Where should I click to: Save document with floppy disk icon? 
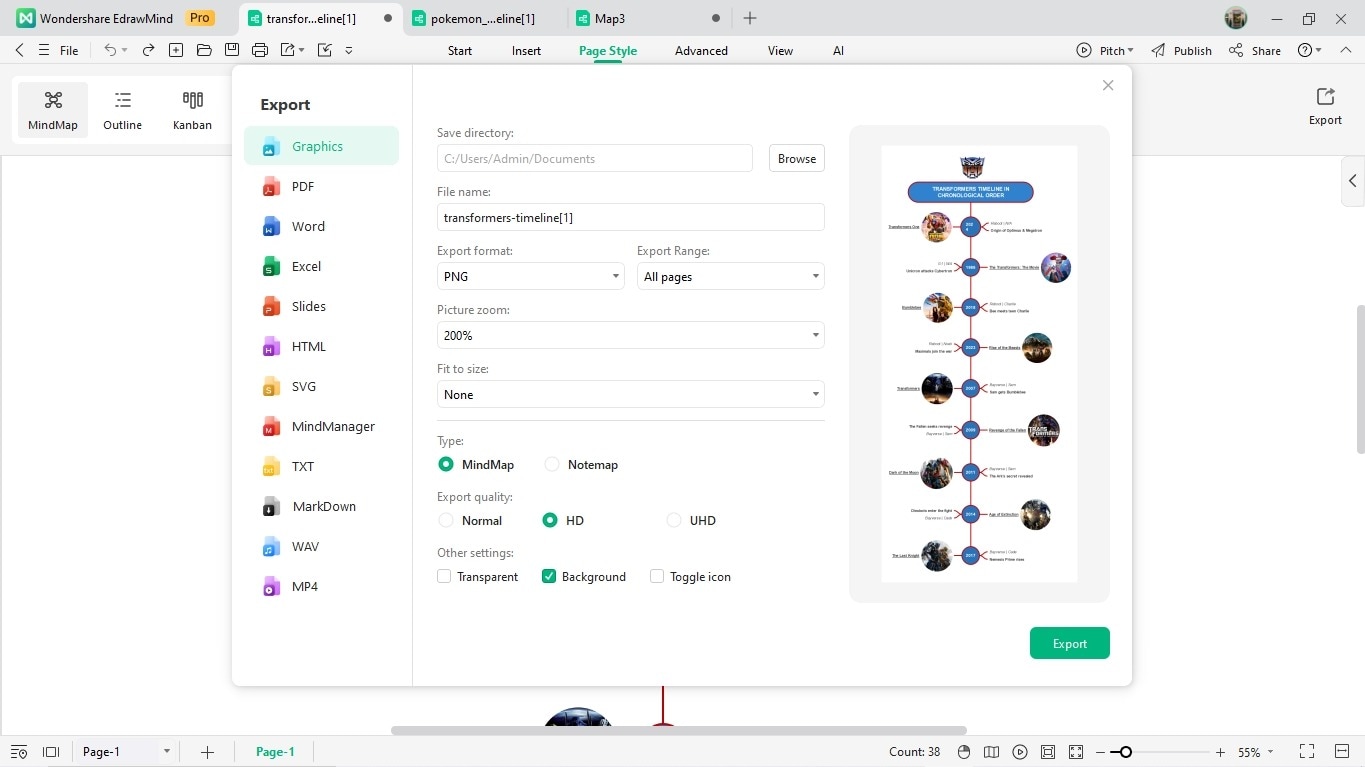(232, 50)
